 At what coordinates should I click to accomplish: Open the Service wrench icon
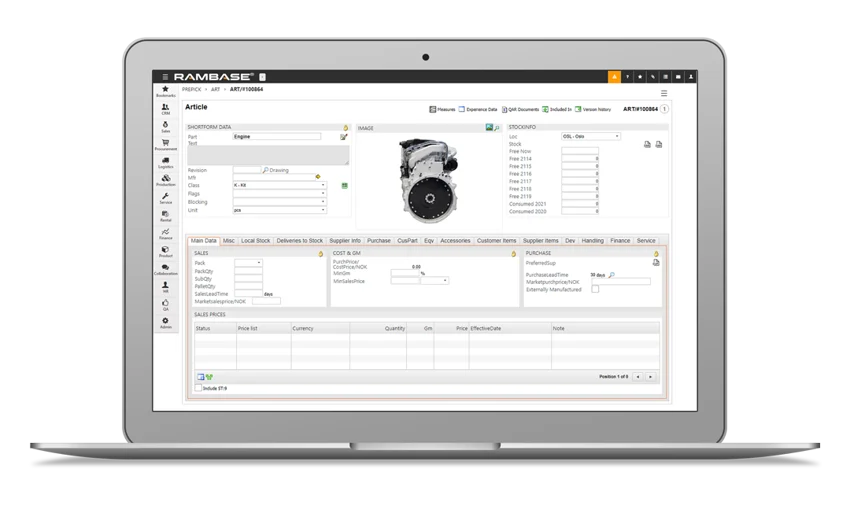point(165,199)
